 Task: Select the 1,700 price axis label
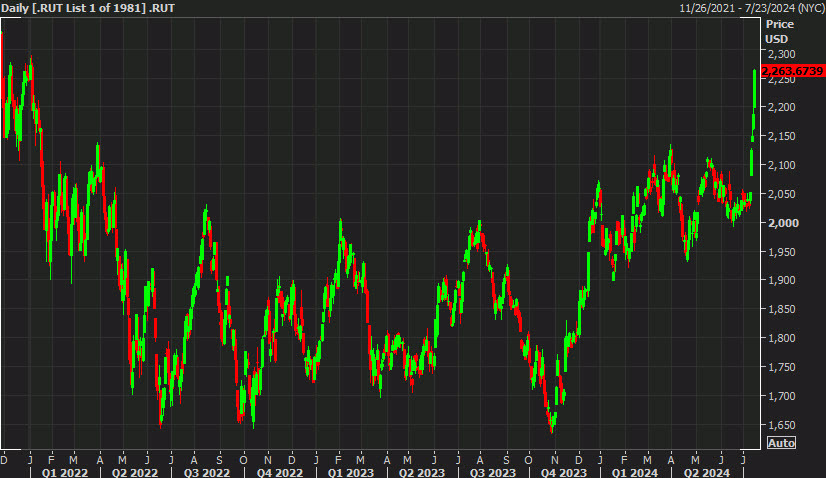coord(782,396)
